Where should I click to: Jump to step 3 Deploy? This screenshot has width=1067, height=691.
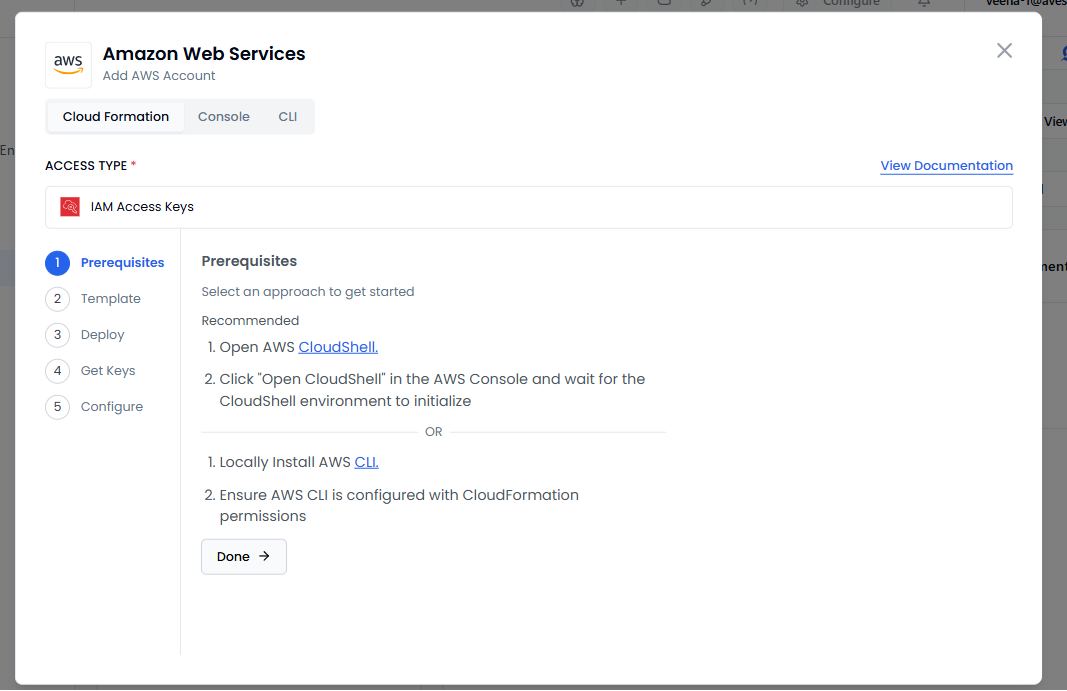(102, 335)
